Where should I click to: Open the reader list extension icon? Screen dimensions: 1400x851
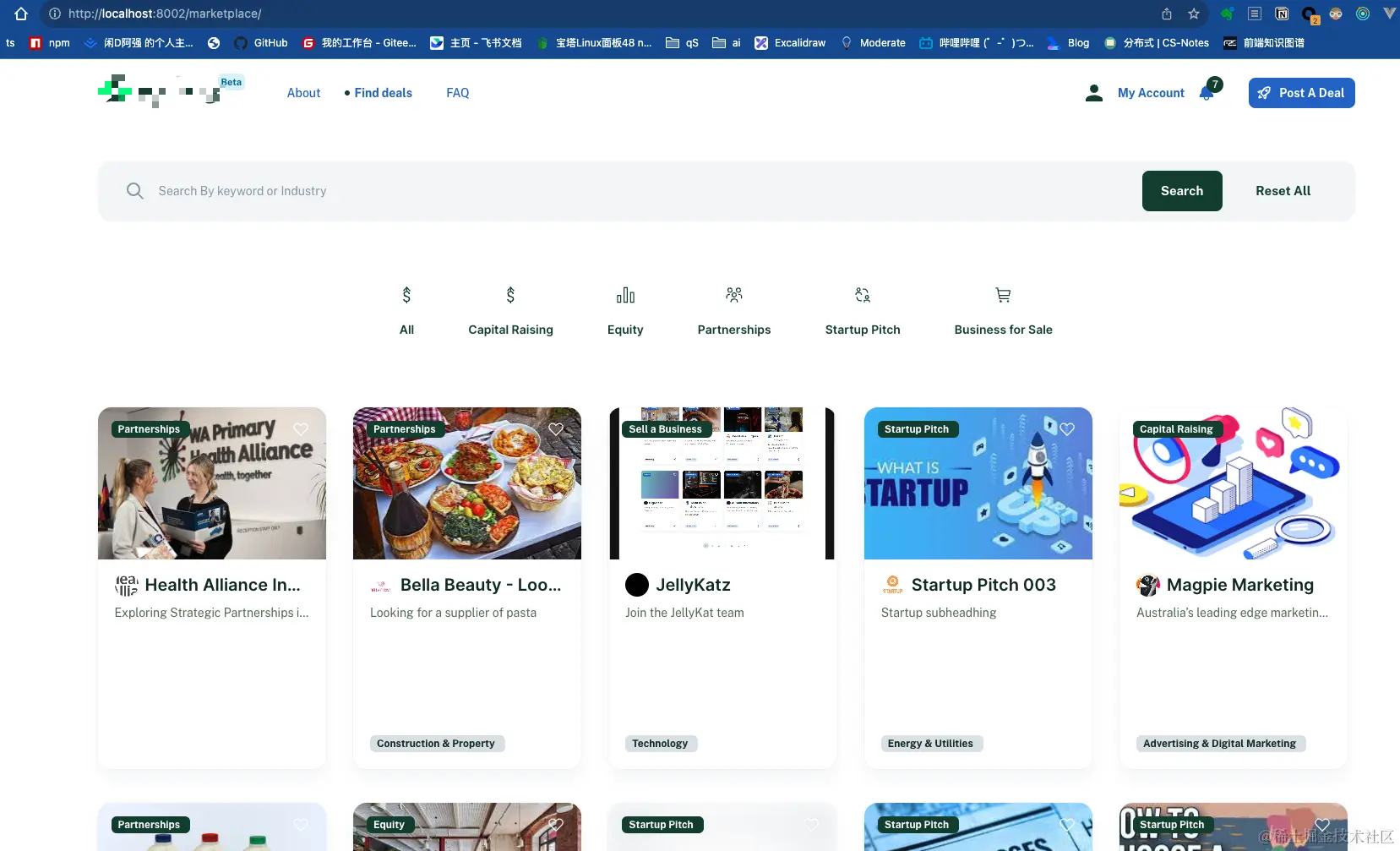[x=1255, y=14]
